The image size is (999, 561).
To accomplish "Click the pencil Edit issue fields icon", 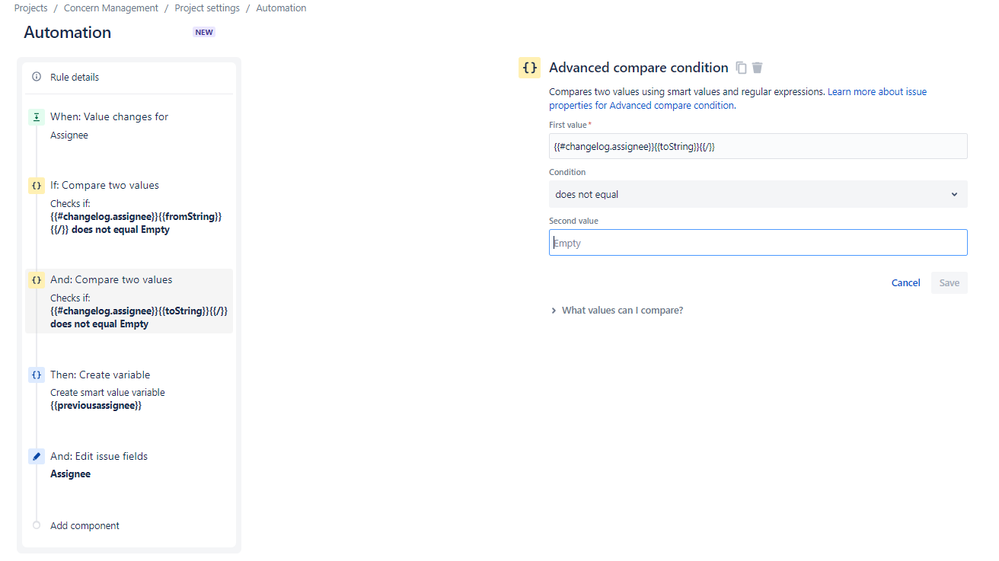I will coord(37,456).
